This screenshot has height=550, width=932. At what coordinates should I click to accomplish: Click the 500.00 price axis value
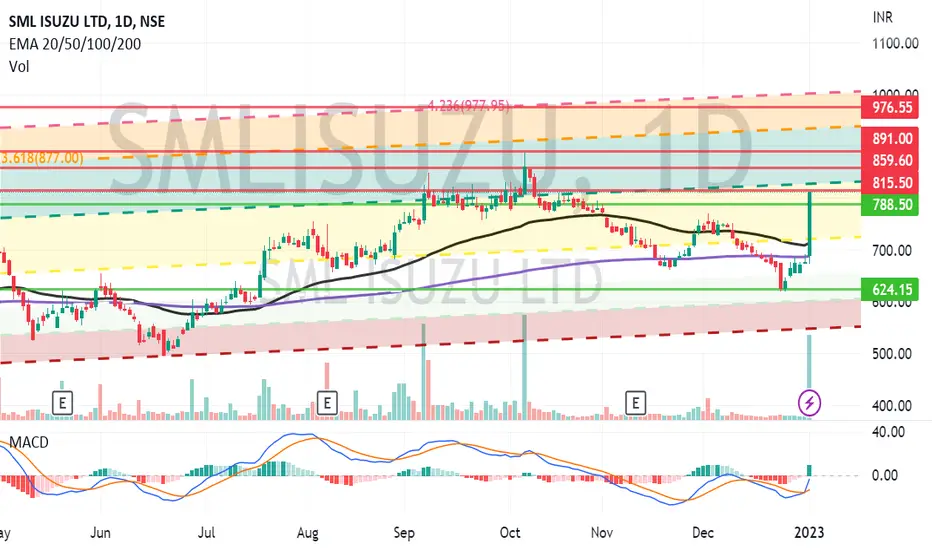(x=892, y=354)
